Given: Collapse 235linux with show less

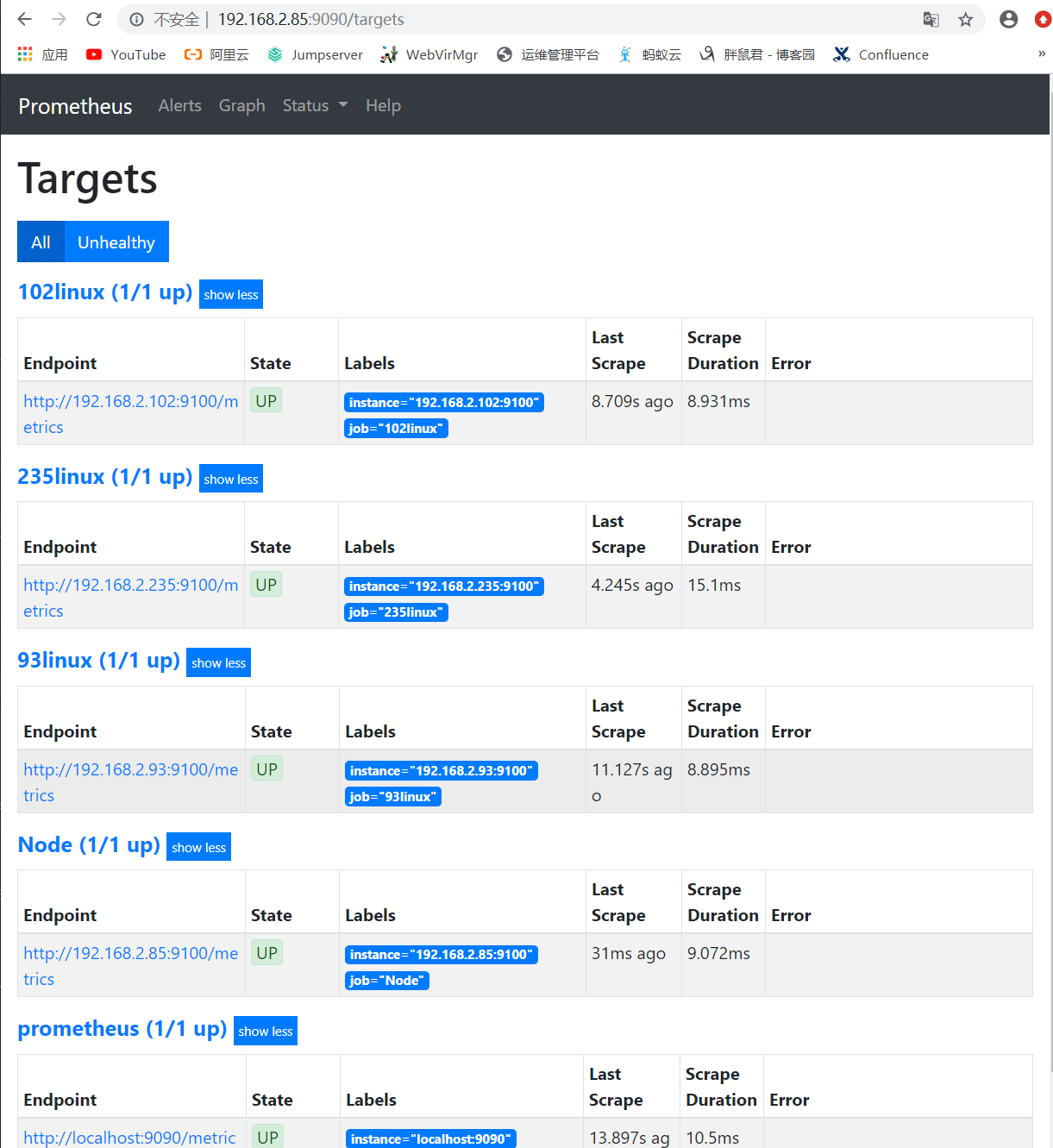Looking at the screenshot, I should pos(230,479).
